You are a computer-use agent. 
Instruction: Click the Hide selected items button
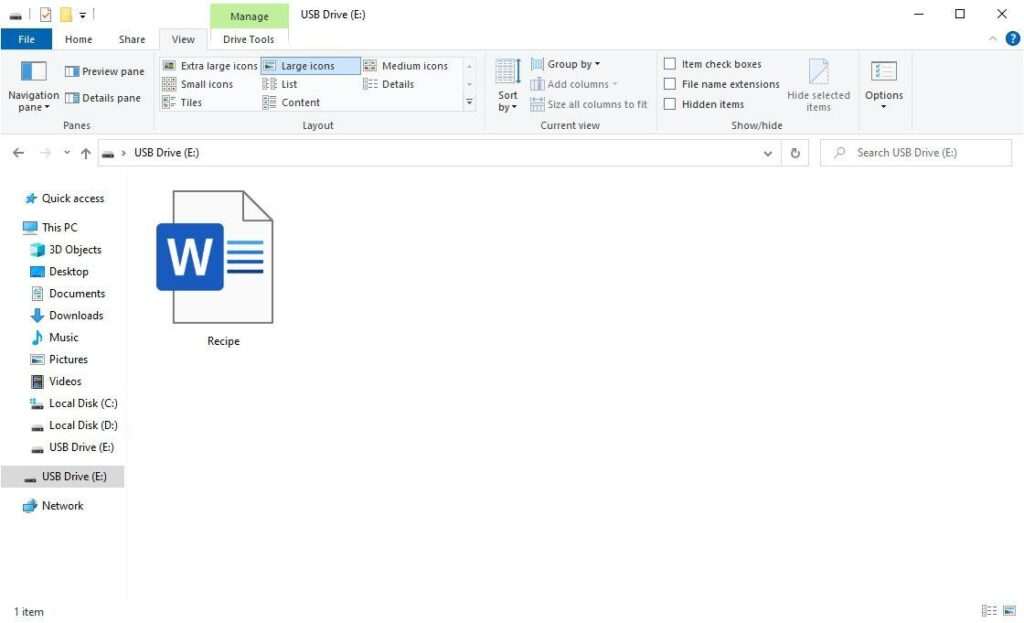[818, 85]
